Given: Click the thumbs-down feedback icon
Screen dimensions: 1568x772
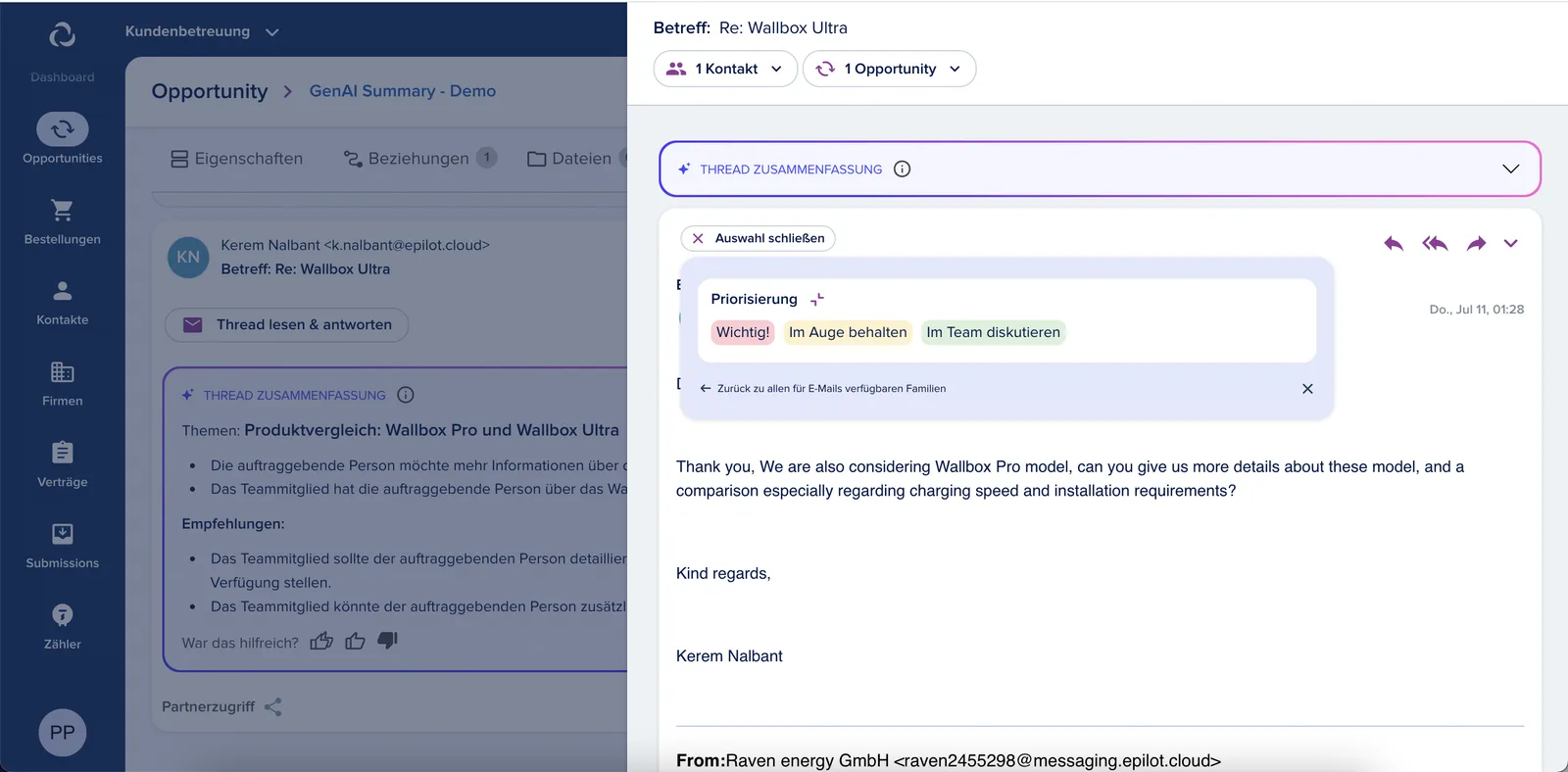Looking at the screenshot, I should point(388,641).
